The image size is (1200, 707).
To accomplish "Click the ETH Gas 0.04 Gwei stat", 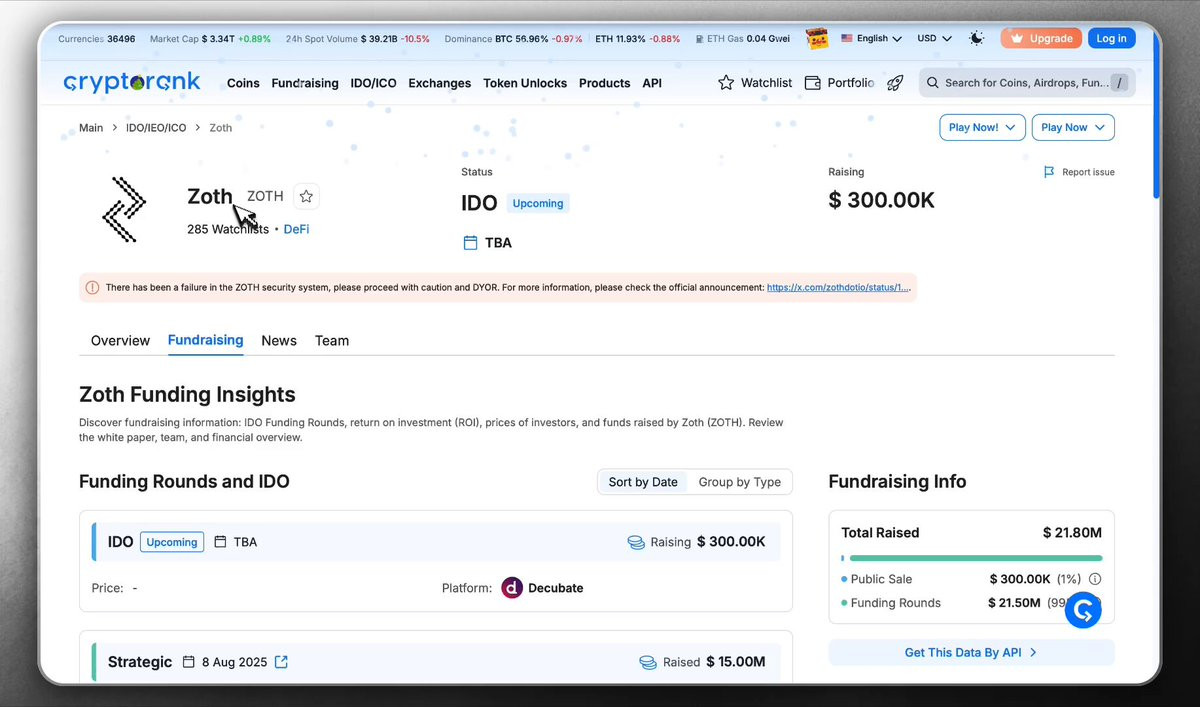I will [x=742, y=39].
